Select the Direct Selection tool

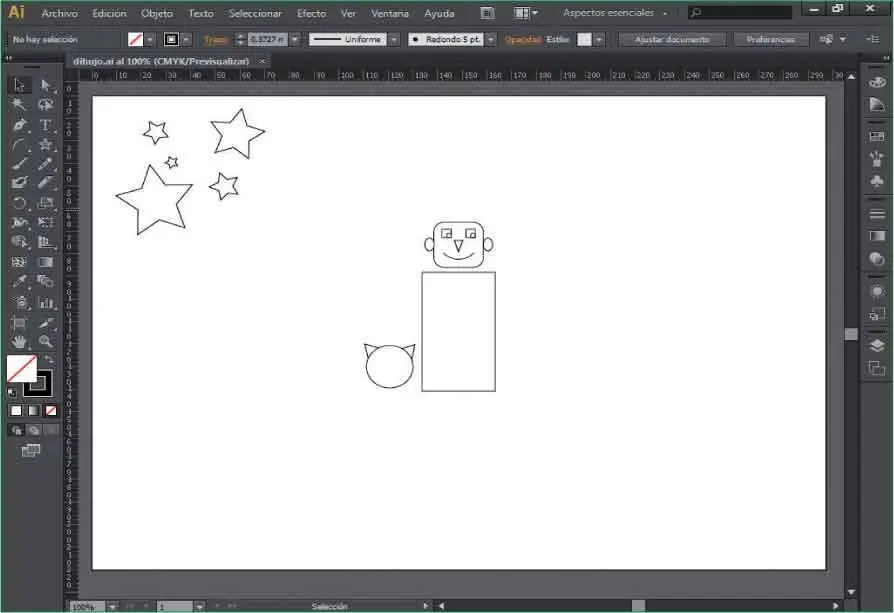click(x=46, y=85)
